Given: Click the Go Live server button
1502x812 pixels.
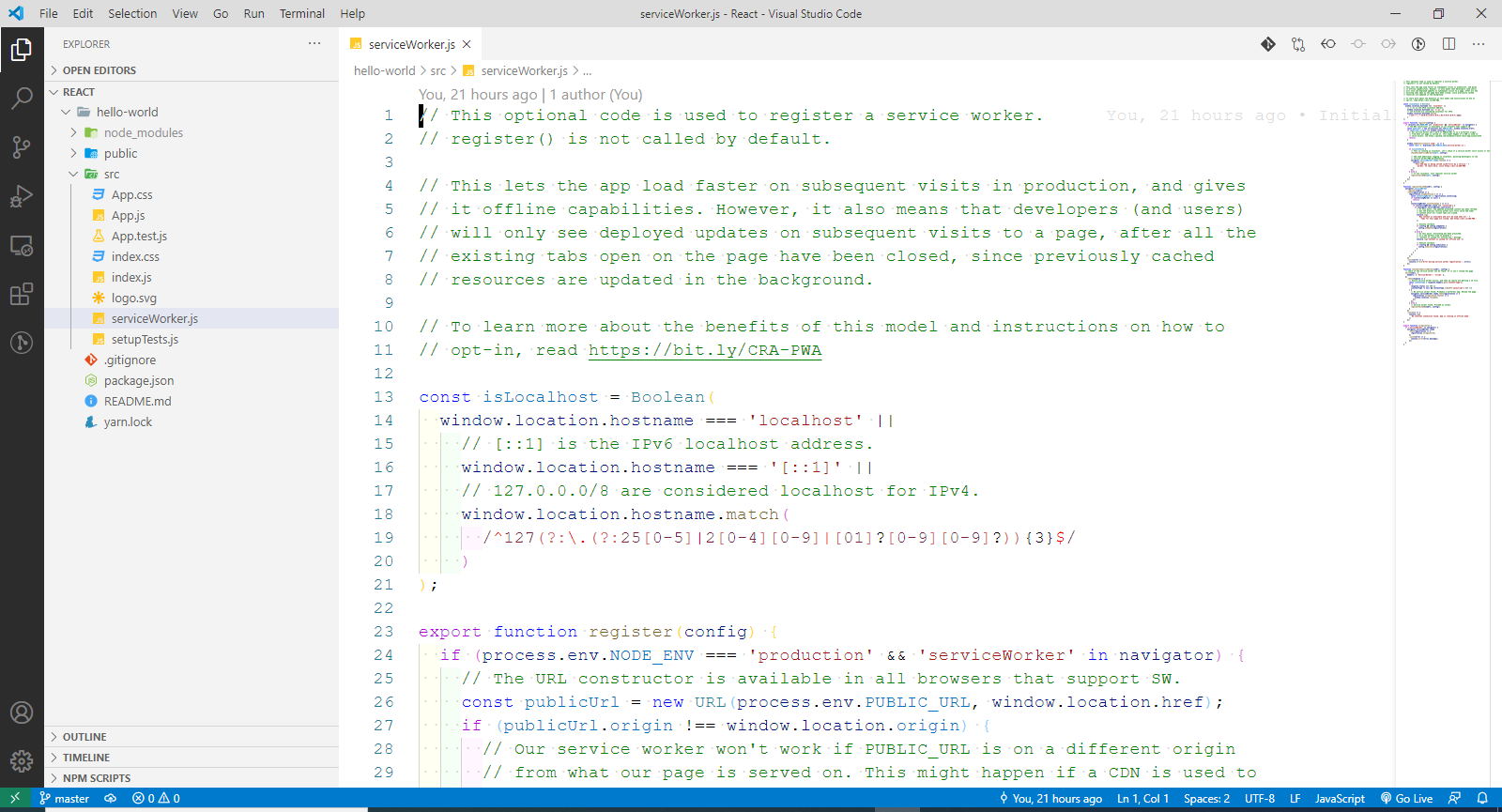Looking at the screenshot, I should [1406, 799].
